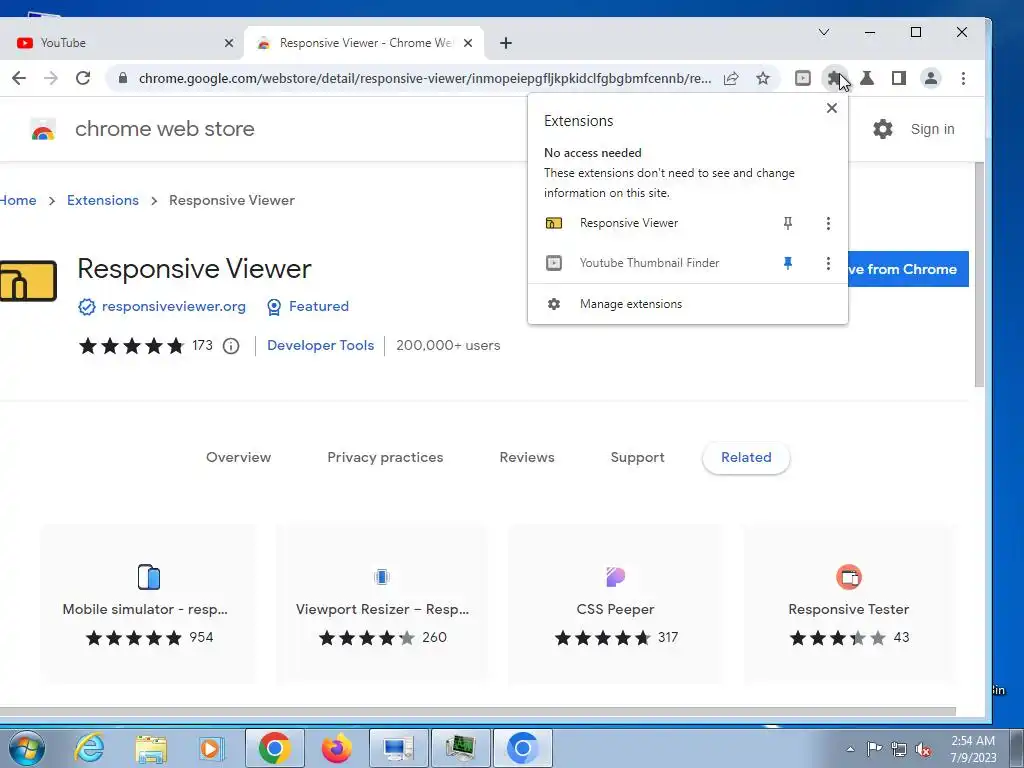Open rating info icon next to 173
1024x768 pixels.
coord(231,346)
